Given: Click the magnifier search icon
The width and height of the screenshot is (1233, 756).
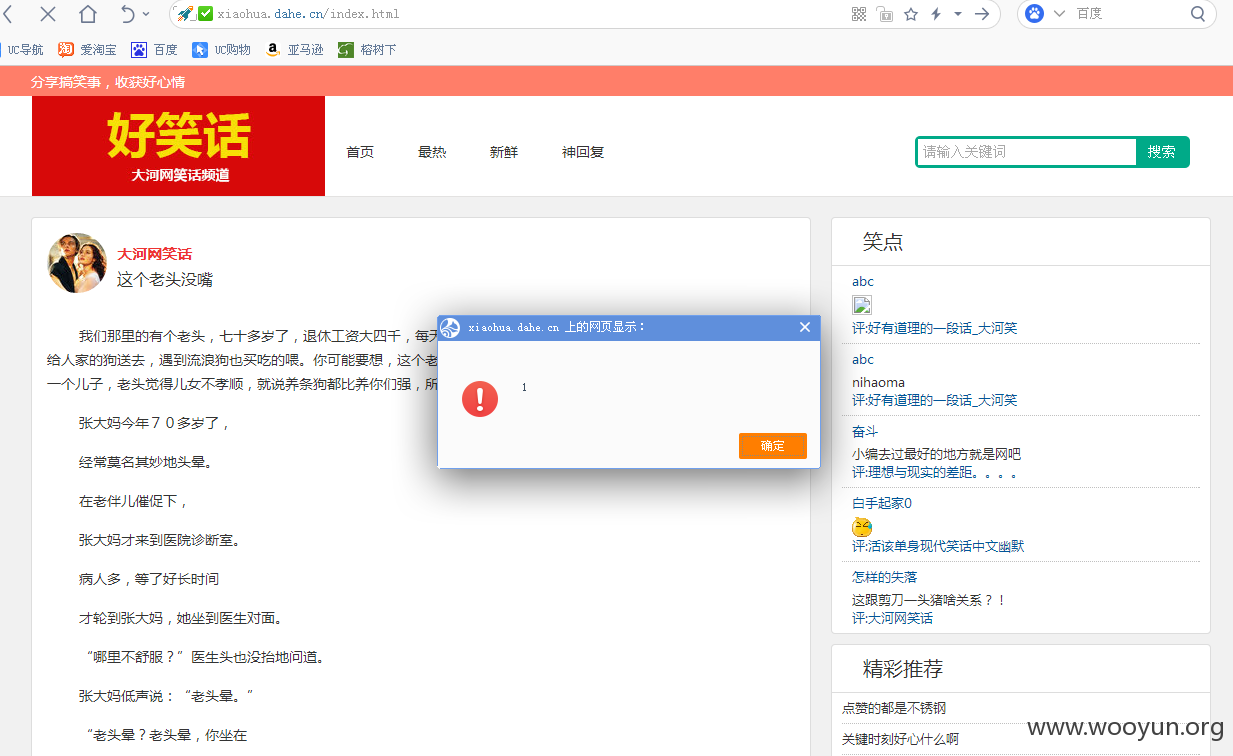Looking at the screenshot, I should coord(1198,14).
